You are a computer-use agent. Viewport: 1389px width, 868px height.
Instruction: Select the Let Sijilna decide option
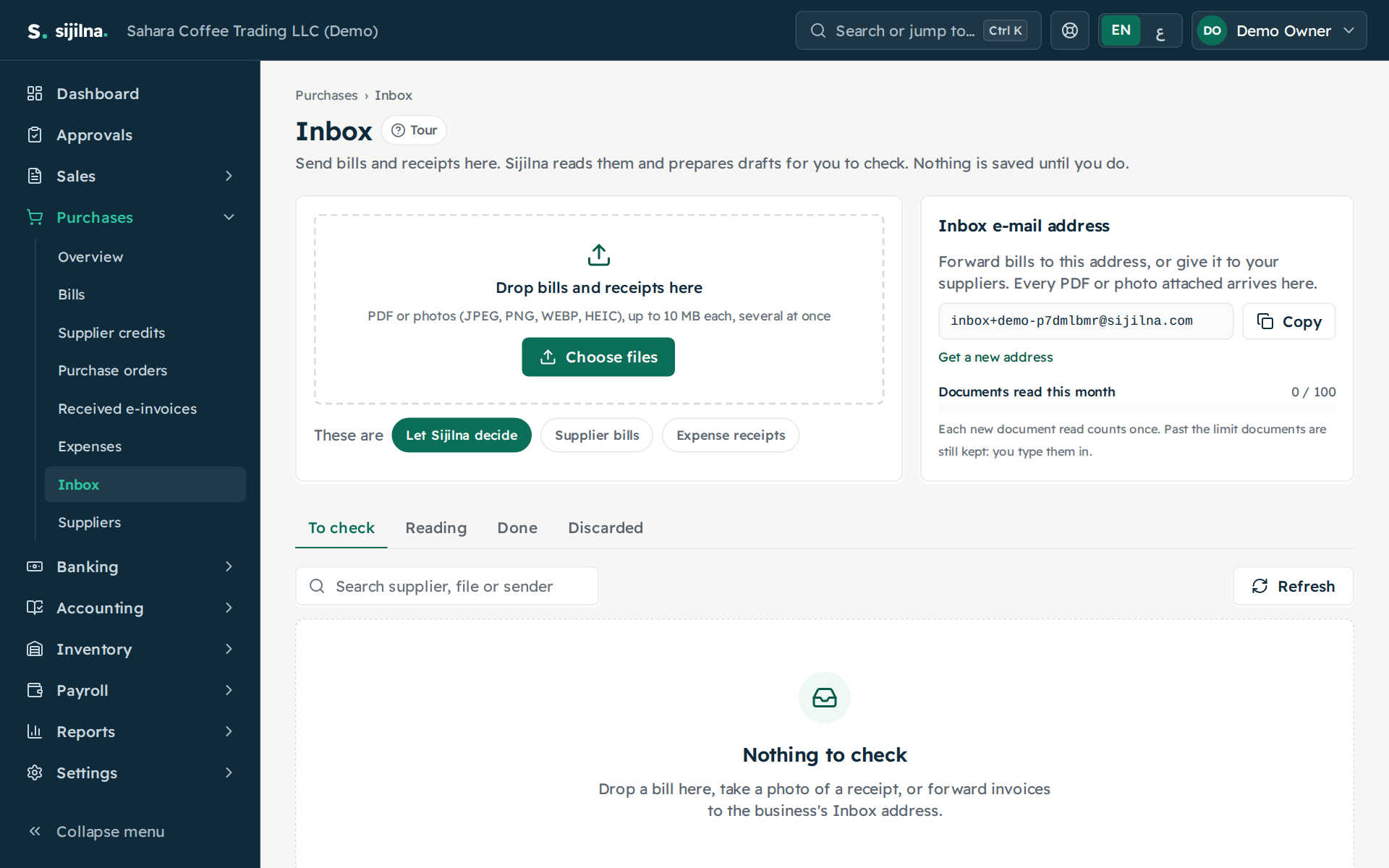pos(462,435)
